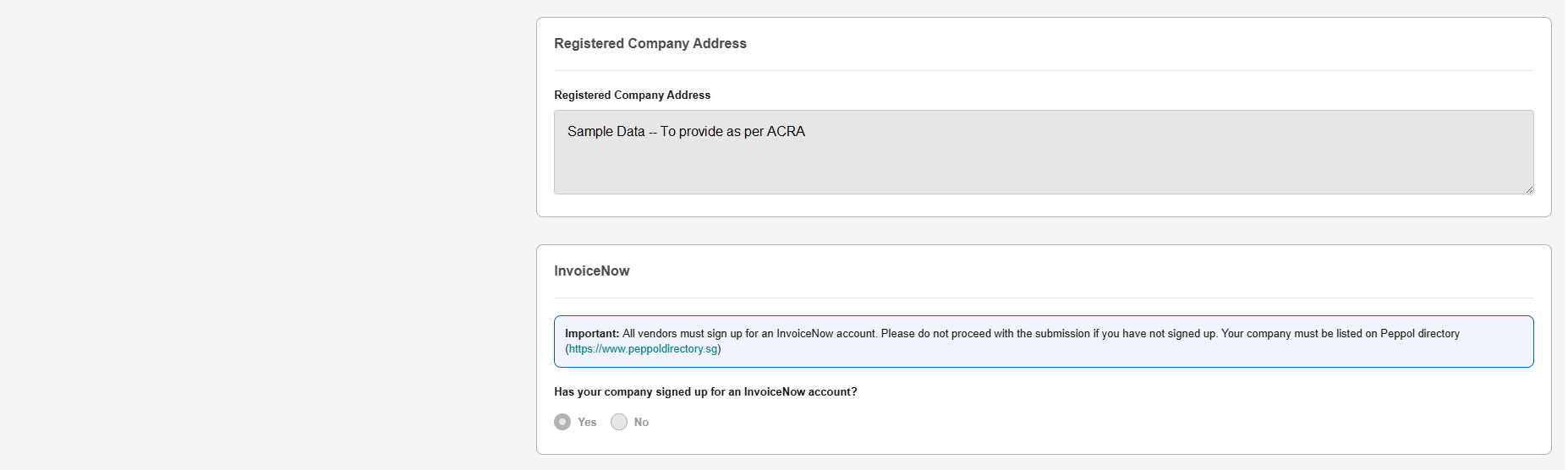This screenshot has height=470, width=1568.
Task: Click the small bold Registered Company Address field label
Action: tap(632, 96)
